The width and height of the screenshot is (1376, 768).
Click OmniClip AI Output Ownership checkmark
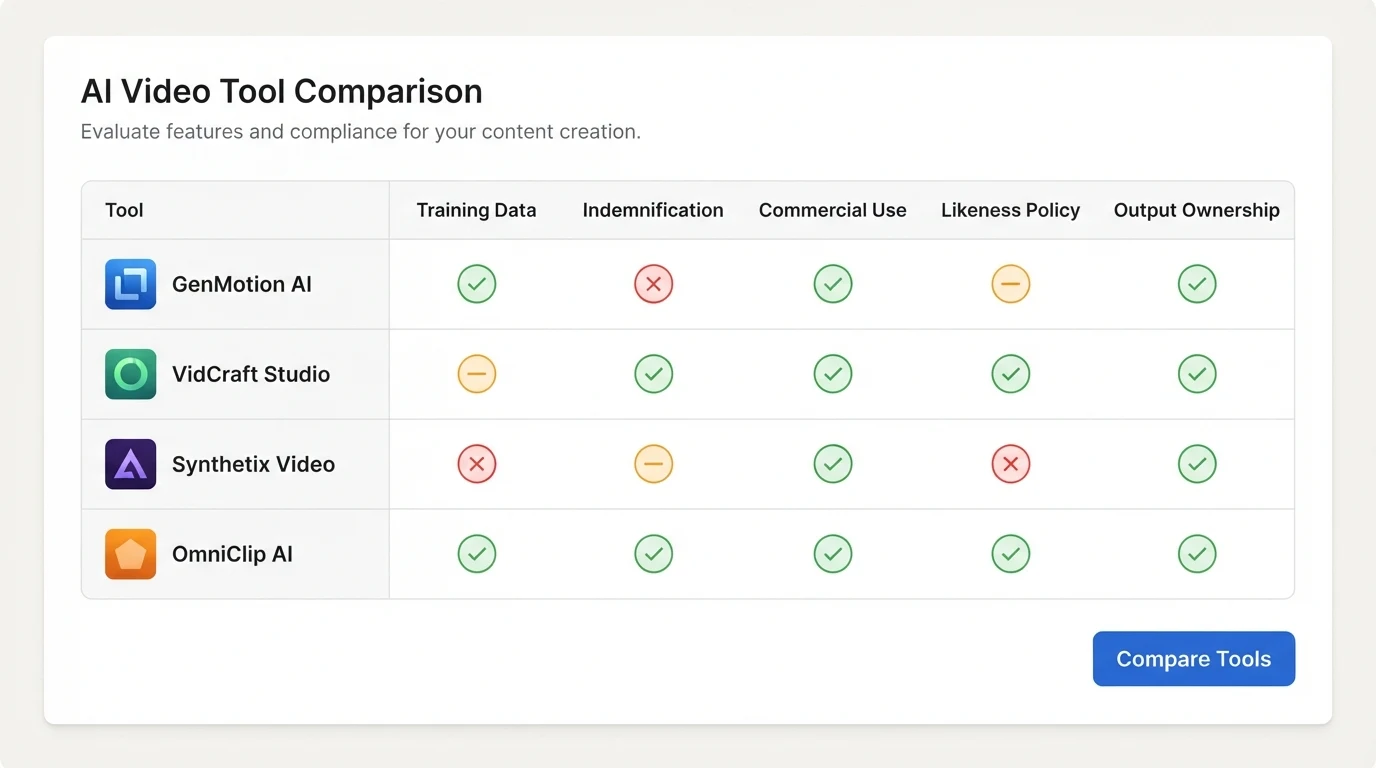[x=1197, y=554]
